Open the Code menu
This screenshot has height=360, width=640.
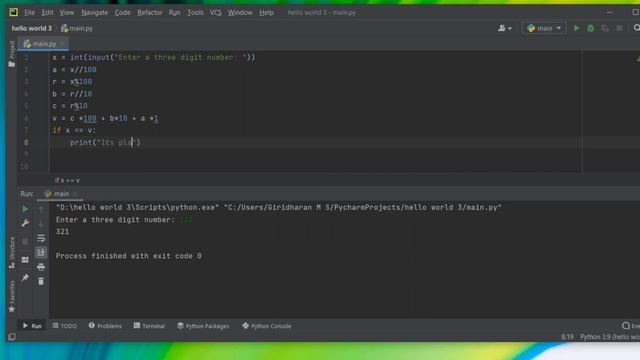pyautogui.click(x=122, y=13)
